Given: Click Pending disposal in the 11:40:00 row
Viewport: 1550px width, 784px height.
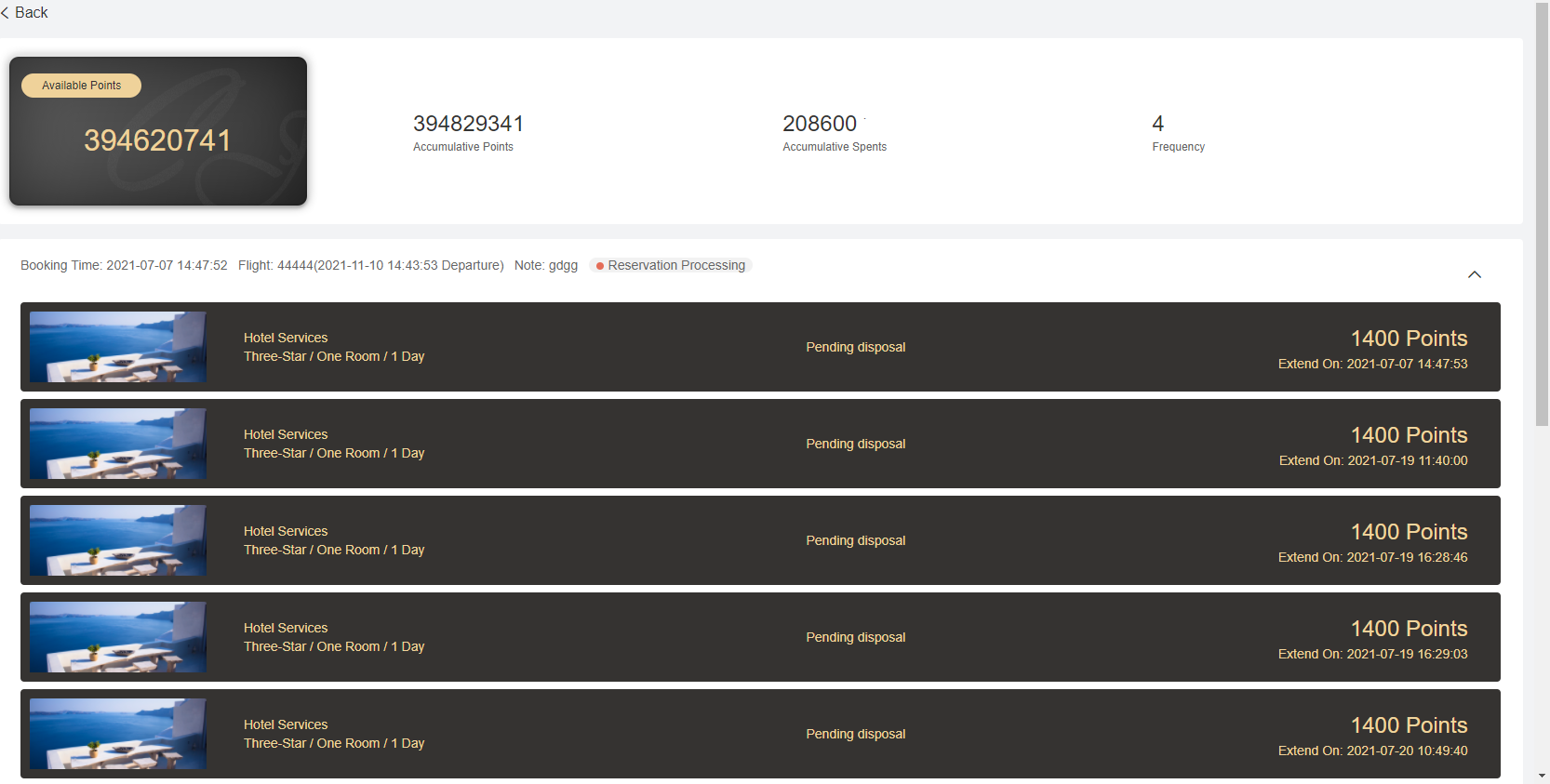Looking at the screenshot, I should click(855, 445).
